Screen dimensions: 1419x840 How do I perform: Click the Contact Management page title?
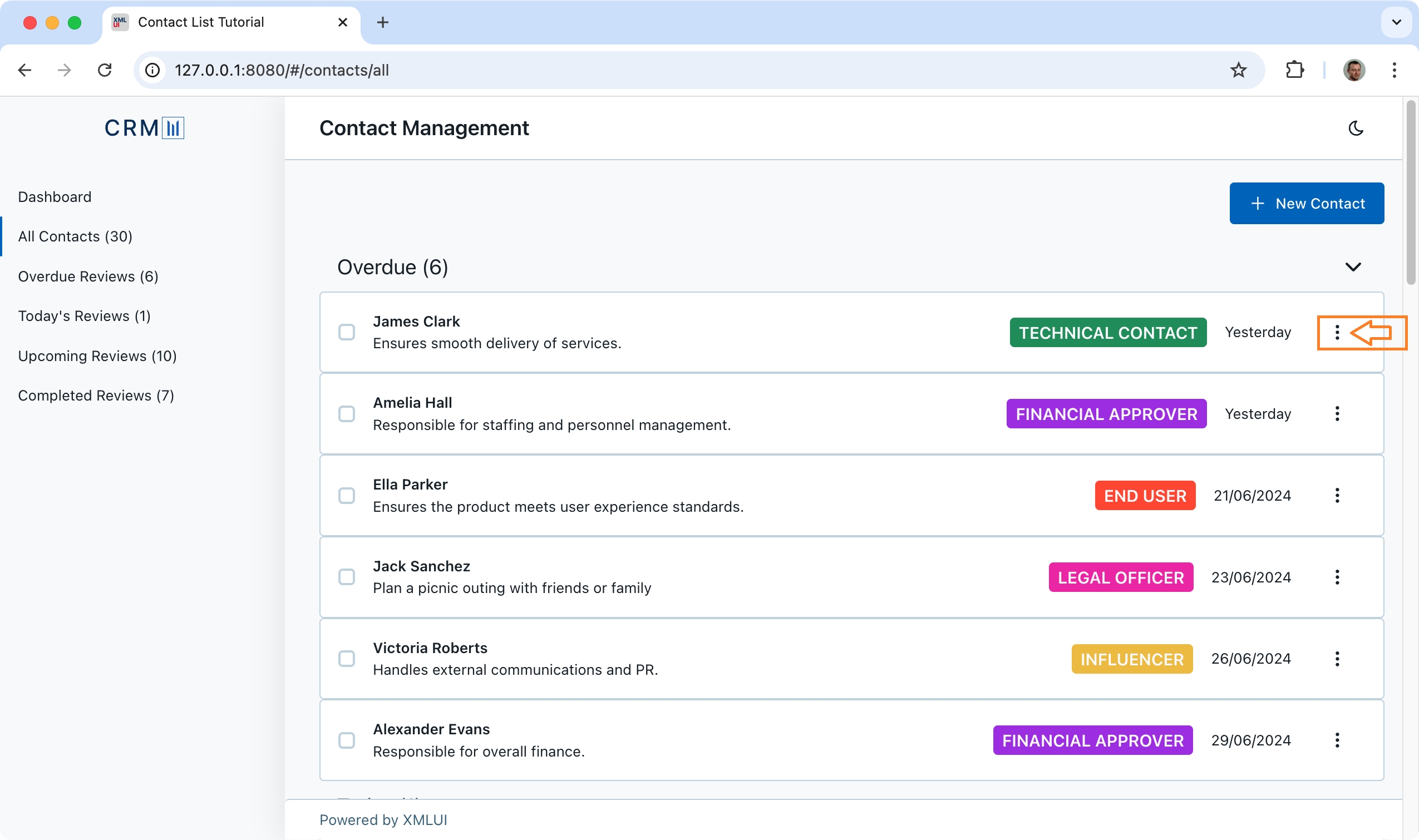pyautogui.click(x=424, y=129)
